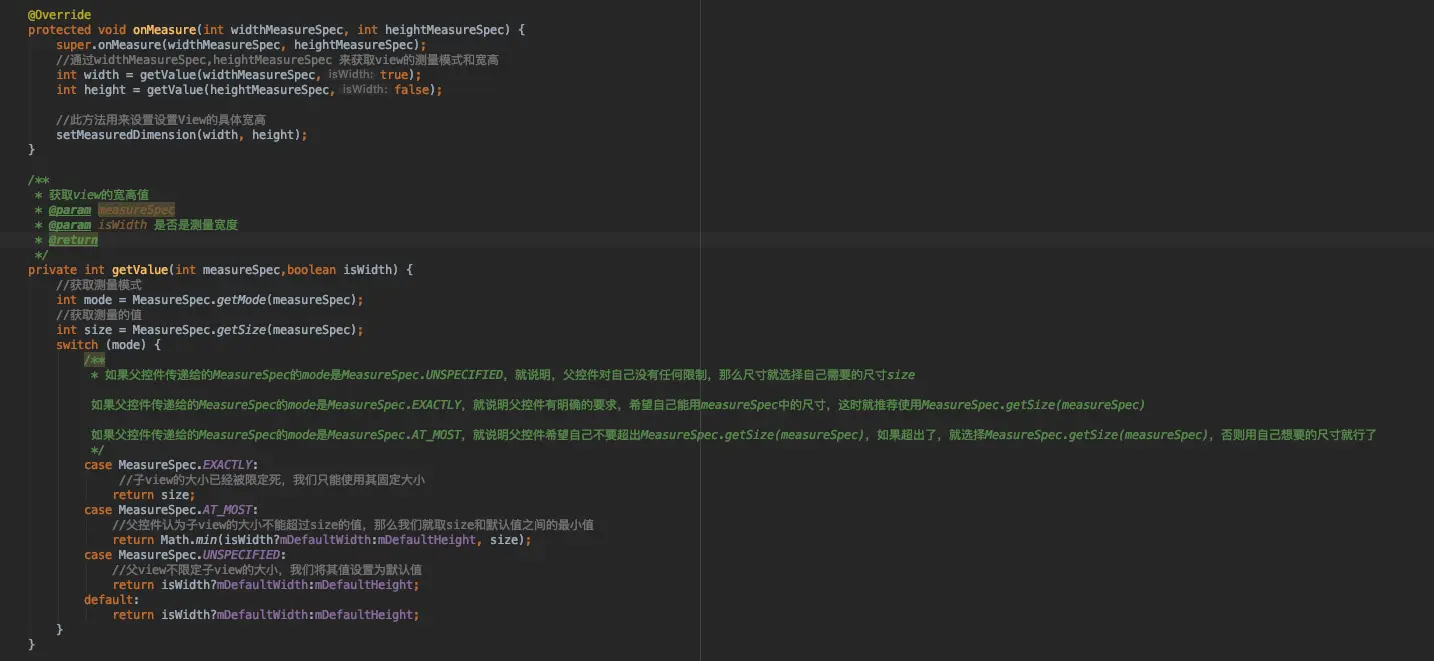Click the comment //此方法用来设置设置View的具体宽高
This screenshot has width=1434, height=661.
[161, 120]
